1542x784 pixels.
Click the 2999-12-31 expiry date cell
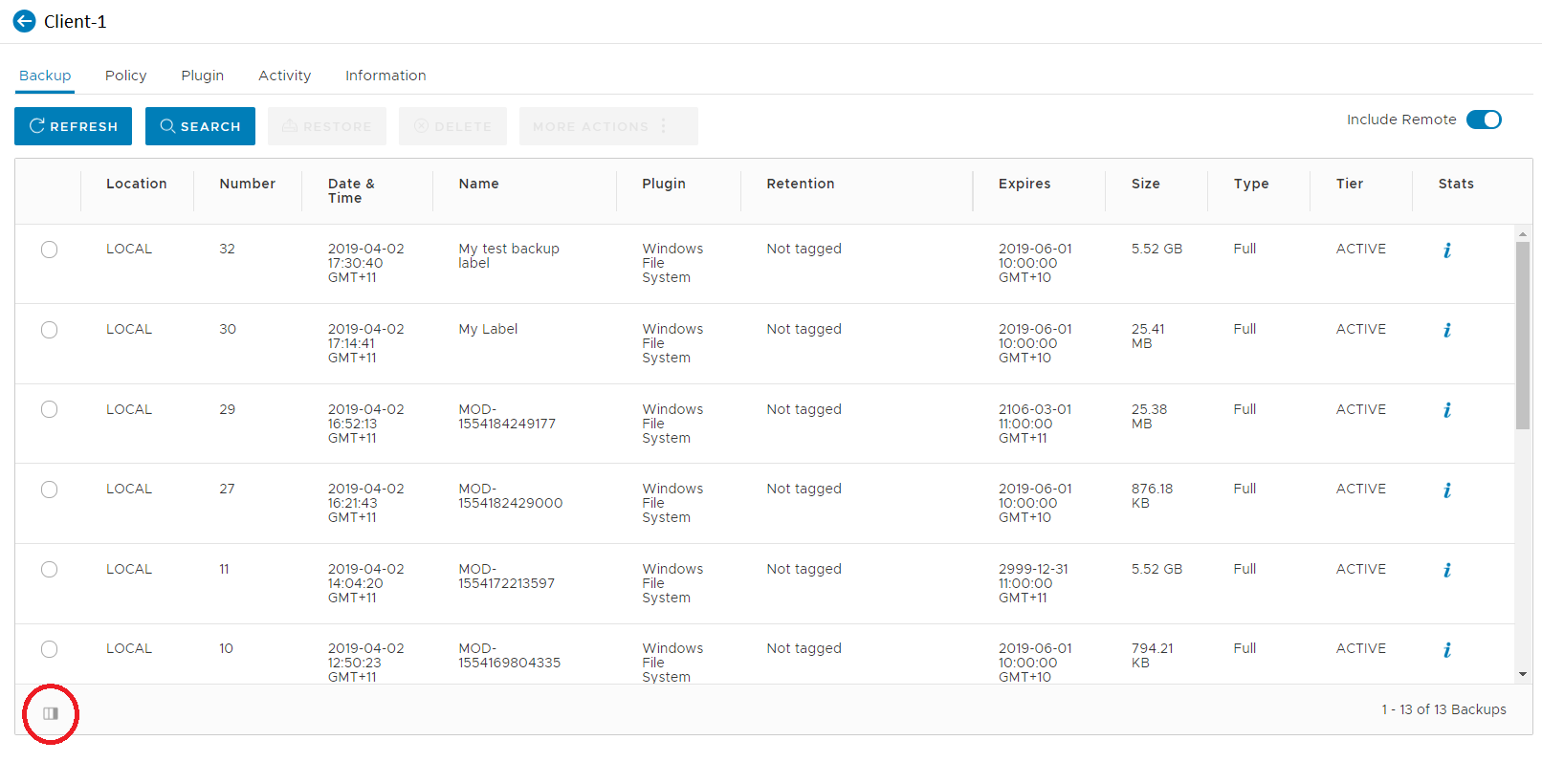[1033, 583]
